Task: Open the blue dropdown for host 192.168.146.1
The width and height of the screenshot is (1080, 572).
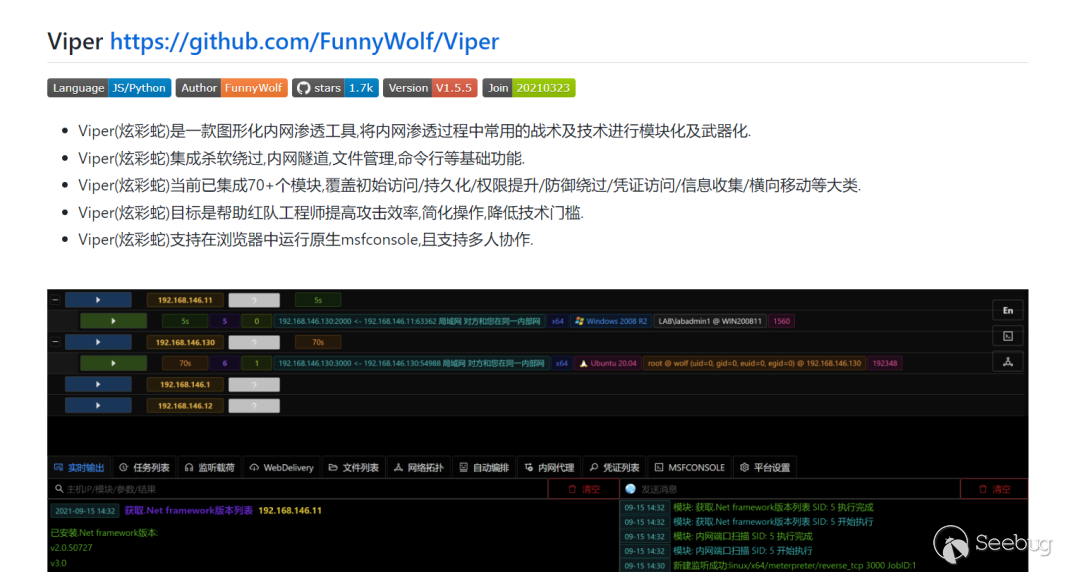Action: (x=98, y=384)
